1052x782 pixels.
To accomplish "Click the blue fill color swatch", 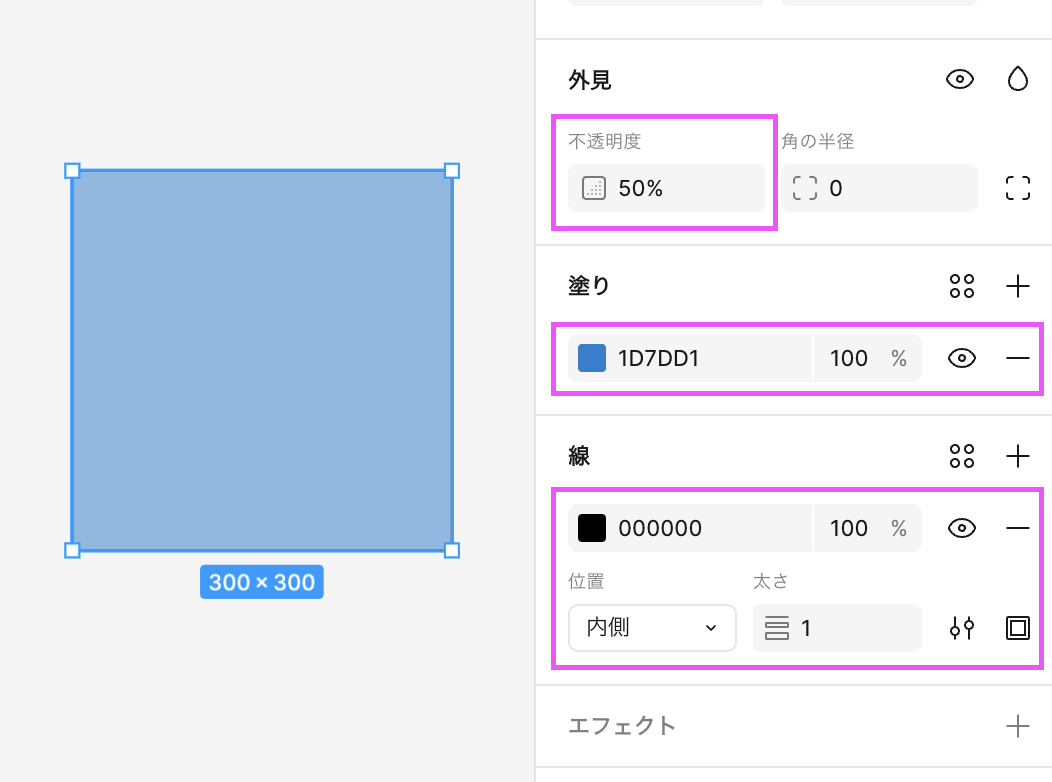I will pos(592,358).
